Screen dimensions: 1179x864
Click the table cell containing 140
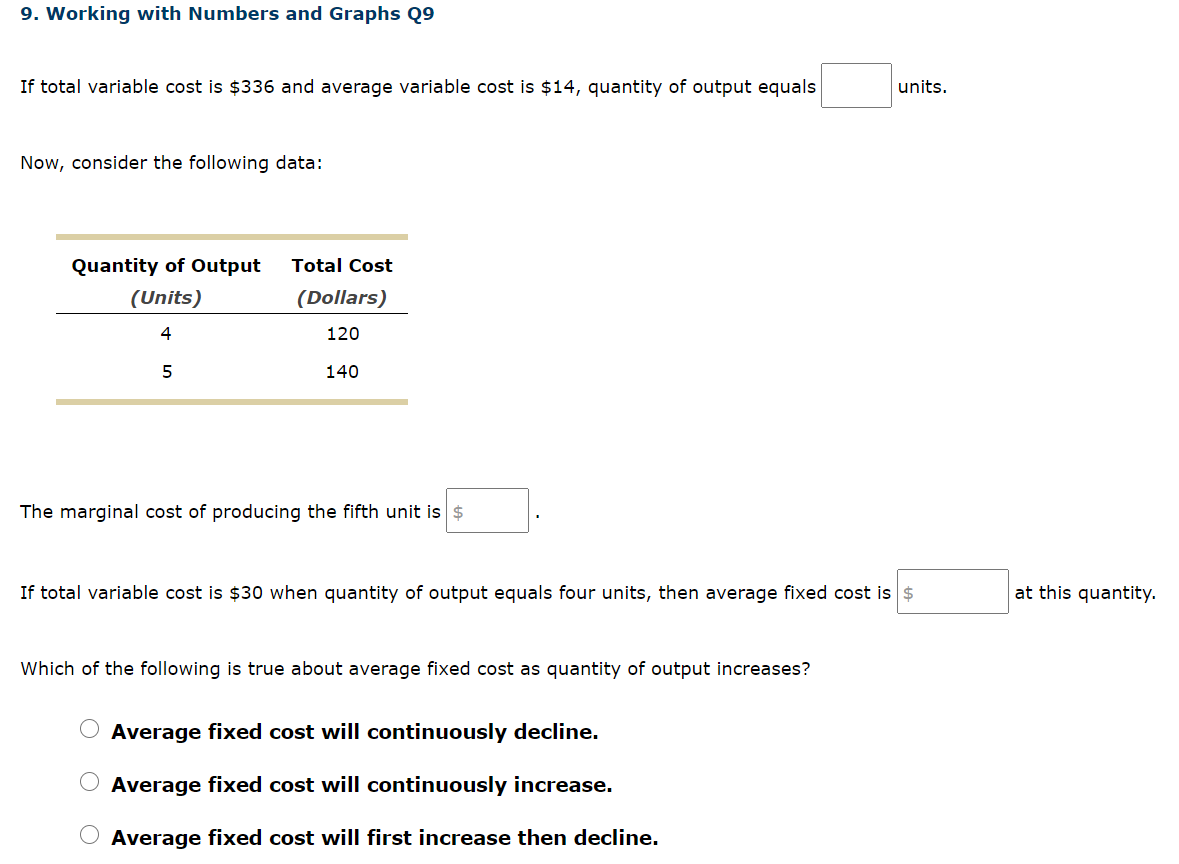[343, 371]
